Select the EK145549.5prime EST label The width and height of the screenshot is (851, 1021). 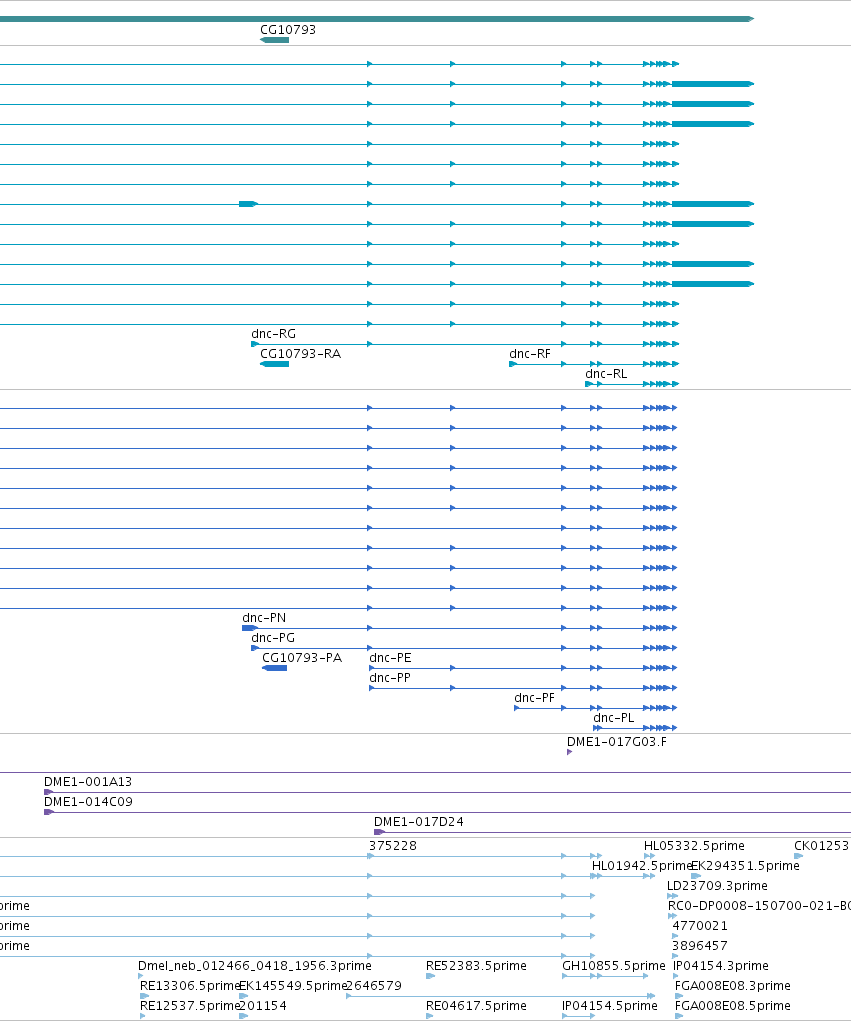point(293,986)
